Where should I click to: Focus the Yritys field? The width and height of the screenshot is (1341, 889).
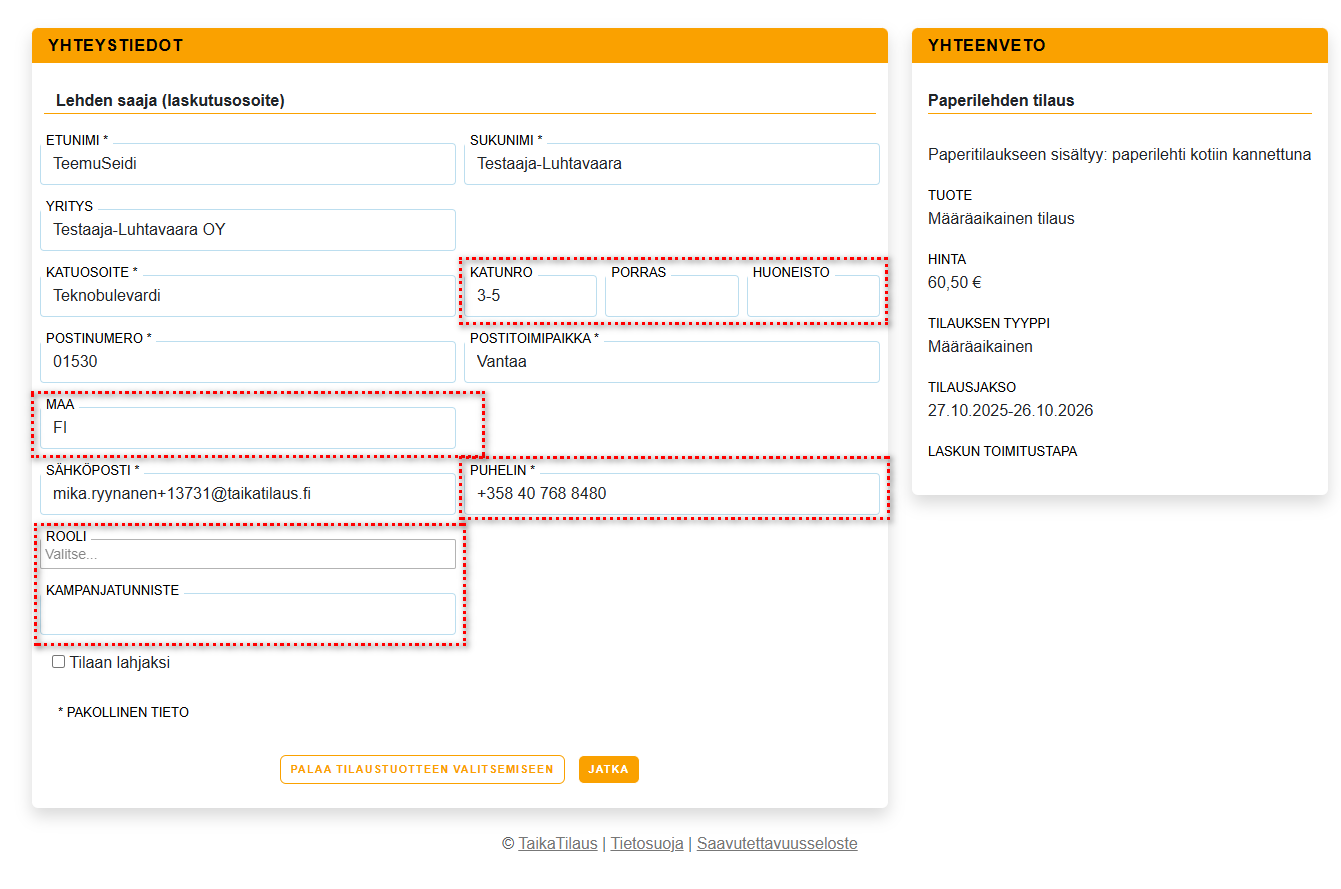point(248,230)
